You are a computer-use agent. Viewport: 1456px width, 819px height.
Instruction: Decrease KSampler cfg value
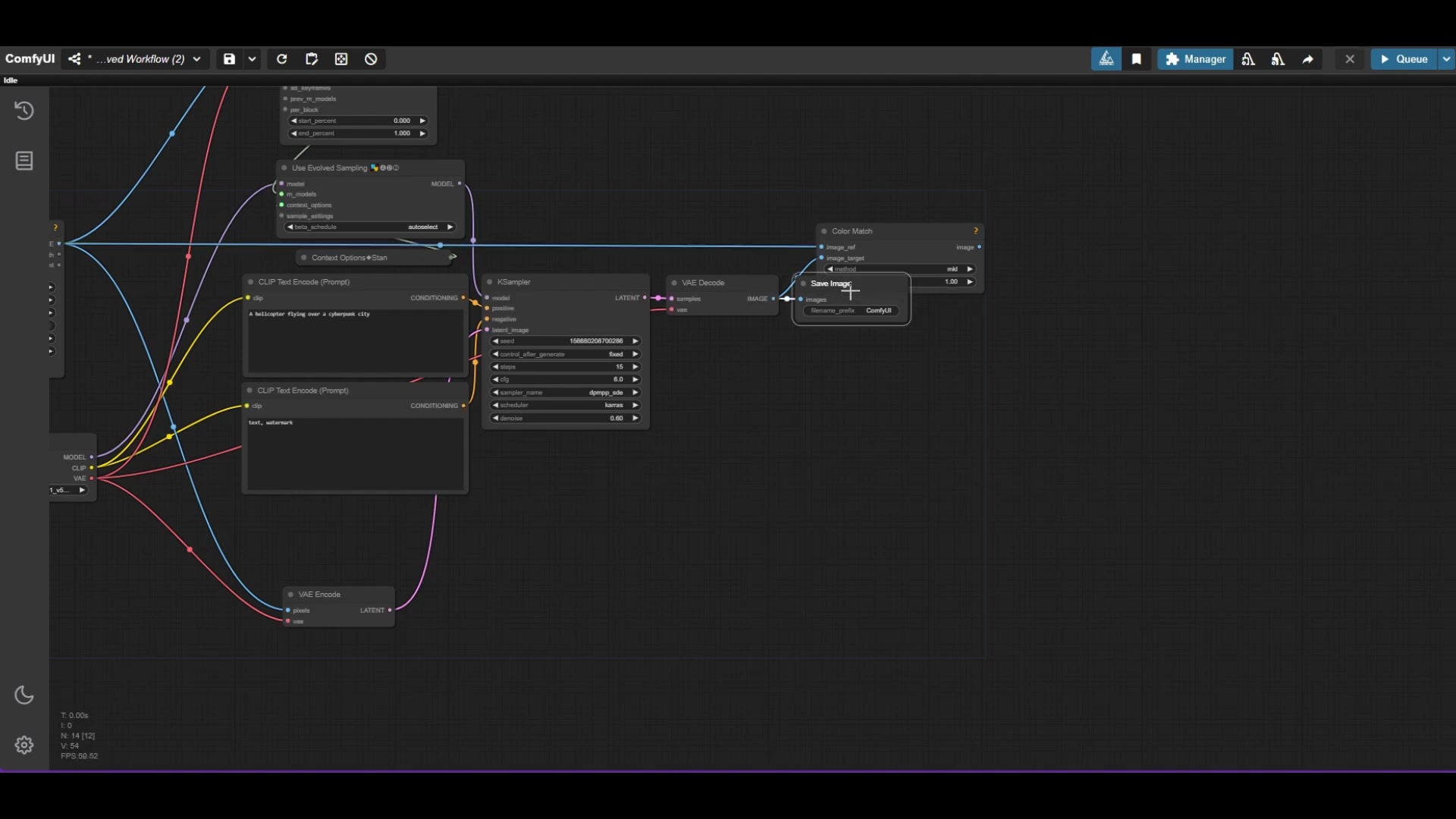[496, 379]
